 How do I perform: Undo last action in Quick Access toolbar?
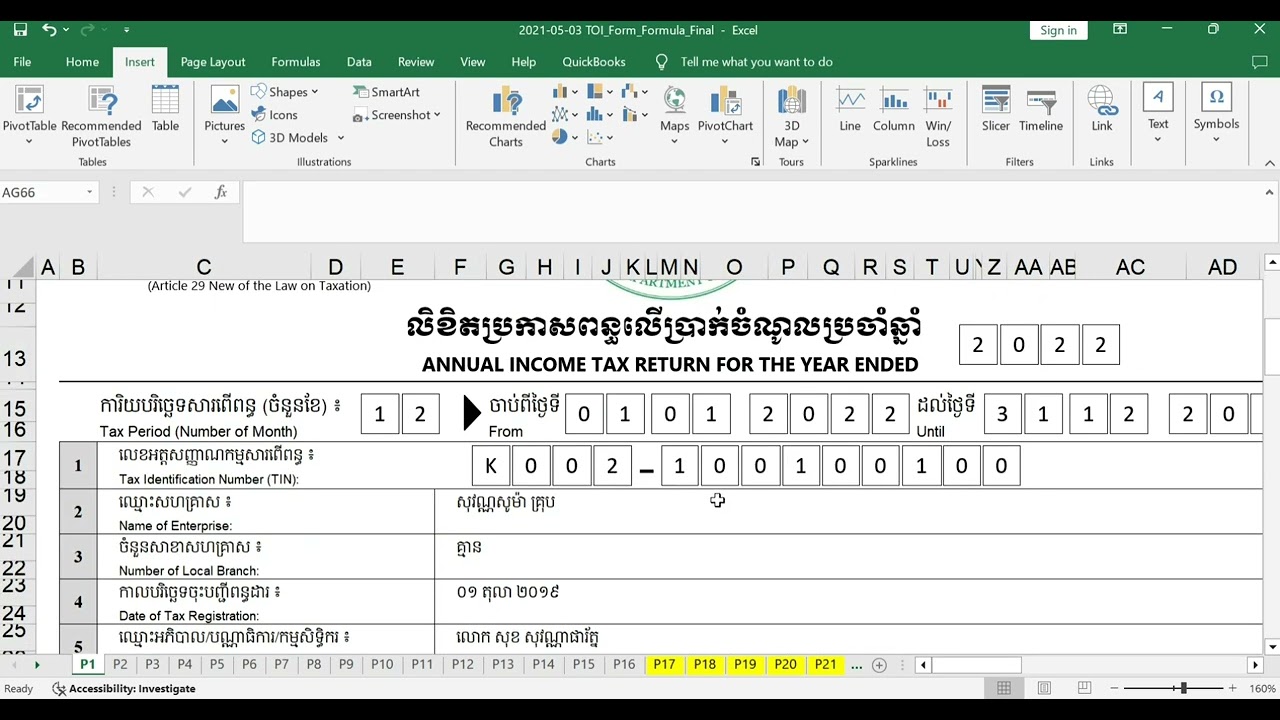point(49,30)
